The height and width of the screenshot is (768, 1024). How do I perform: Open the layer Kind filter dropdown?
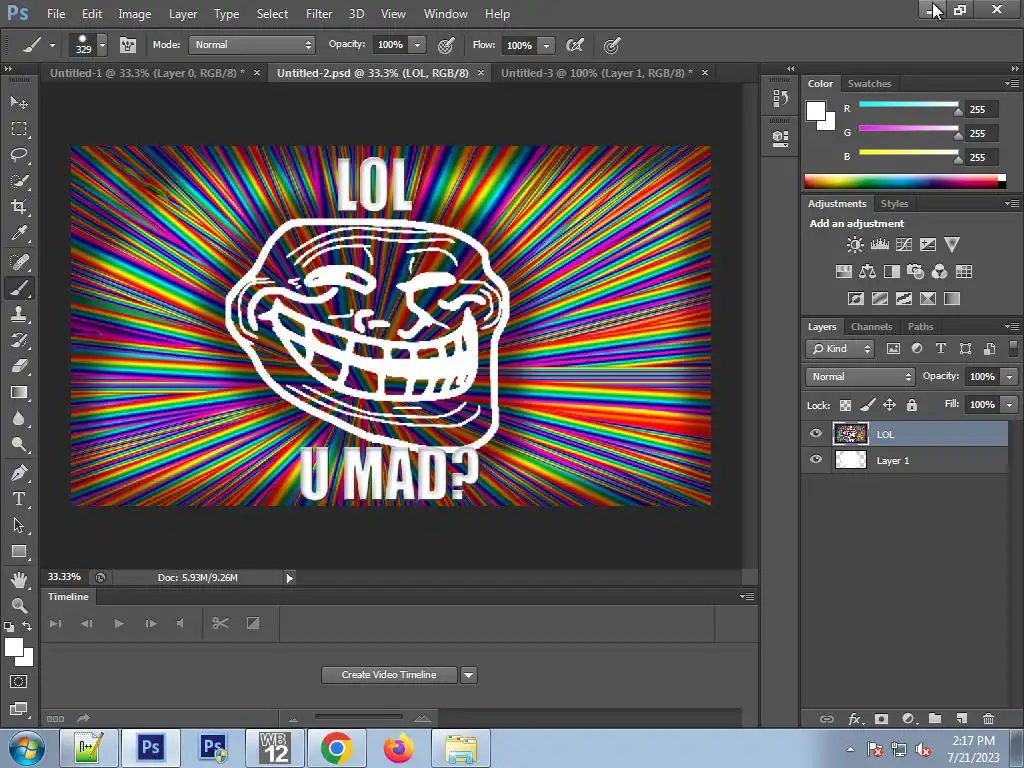tap(840, 349)
